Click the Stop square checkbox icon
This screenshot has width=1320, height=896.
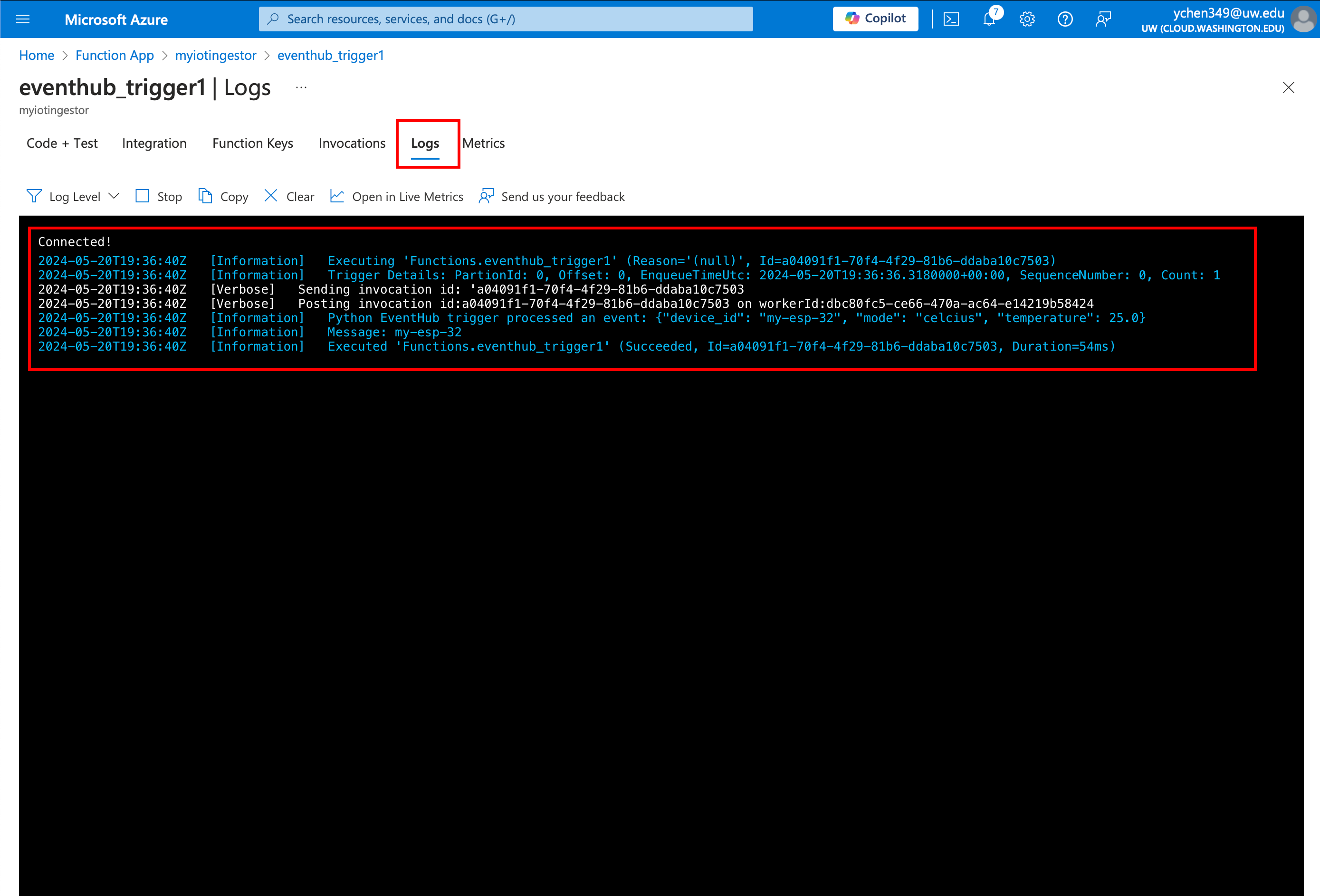click(x=142, y=197)
